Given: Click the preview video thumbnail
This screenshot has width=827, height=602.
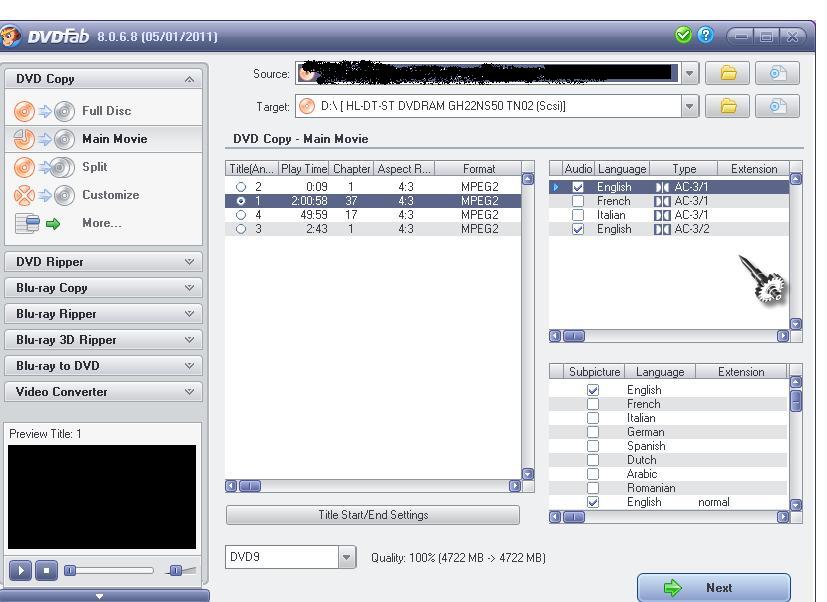Looking at the screenshot, I should point(102,497).
